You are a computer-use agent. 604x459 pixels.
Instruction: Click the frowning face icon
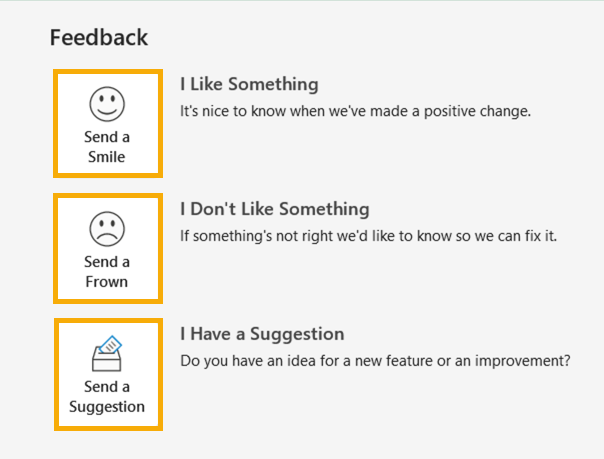107,229
